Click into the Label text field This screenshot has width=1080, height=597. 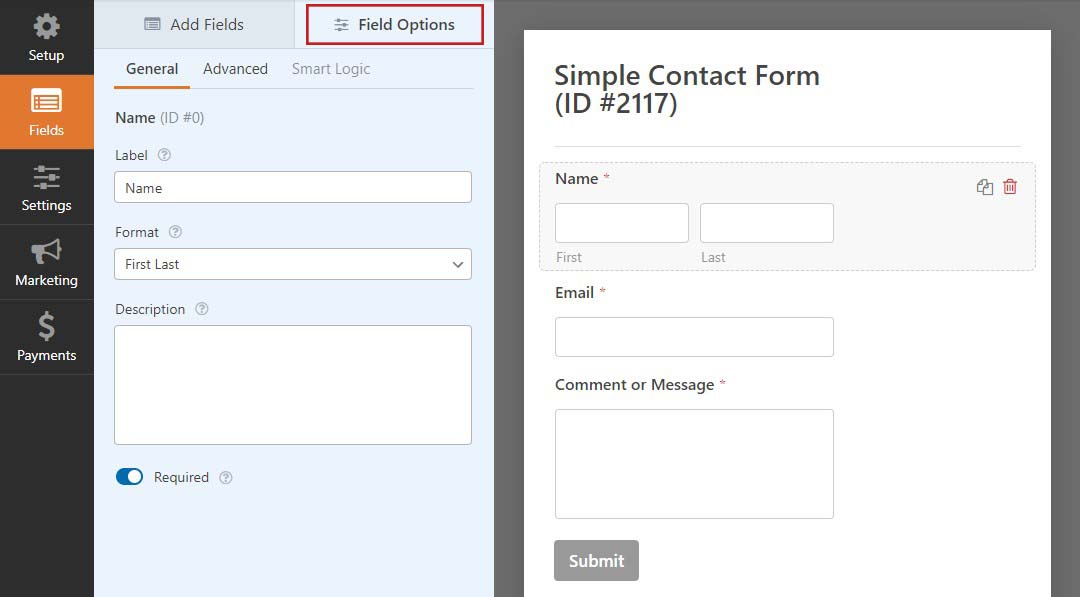tap(293, 187)
